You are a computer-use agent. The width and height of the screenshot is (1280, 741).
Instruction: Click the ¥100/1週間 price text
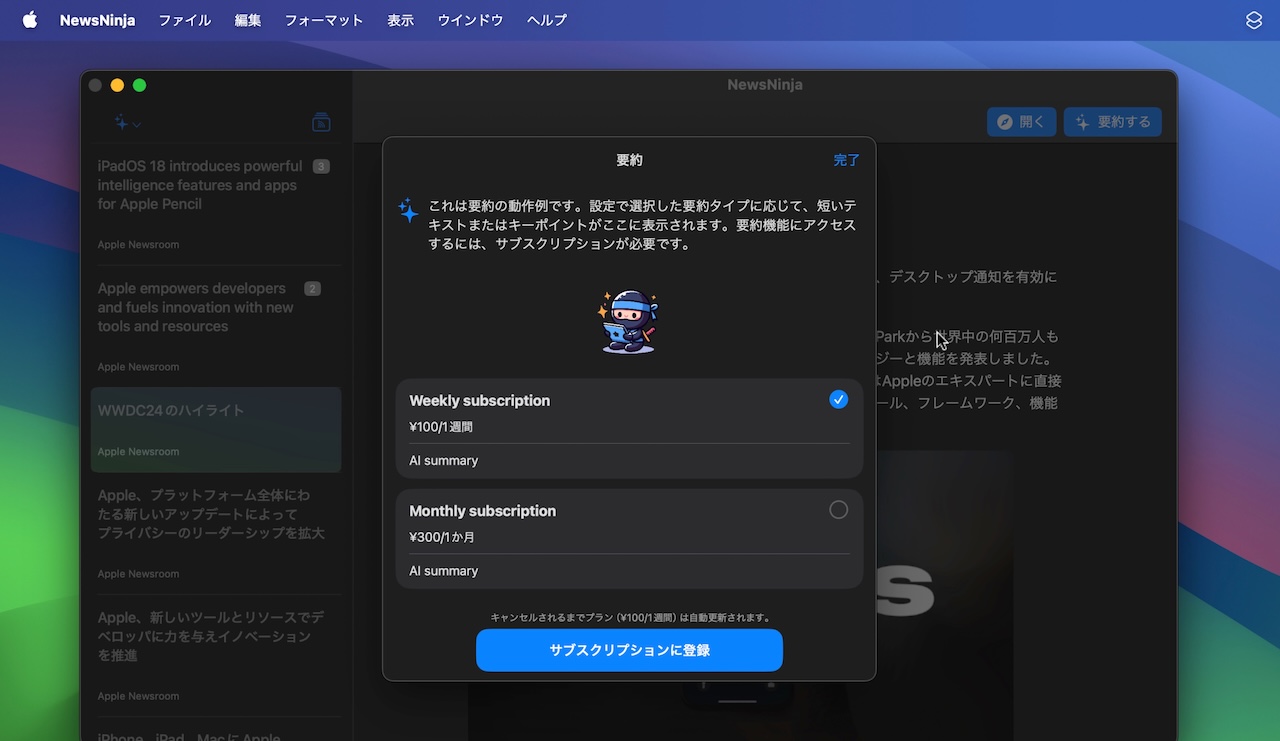441,427
